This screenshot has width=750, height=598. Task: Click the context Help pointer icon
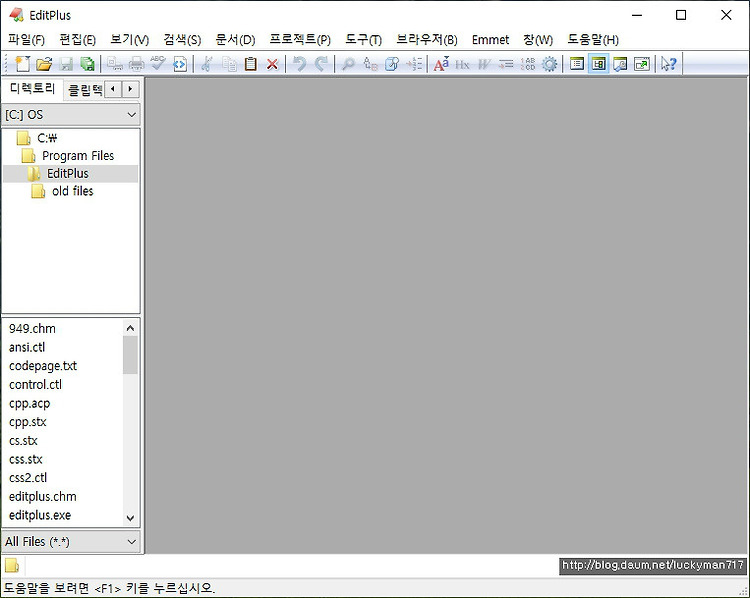point(669,64)
